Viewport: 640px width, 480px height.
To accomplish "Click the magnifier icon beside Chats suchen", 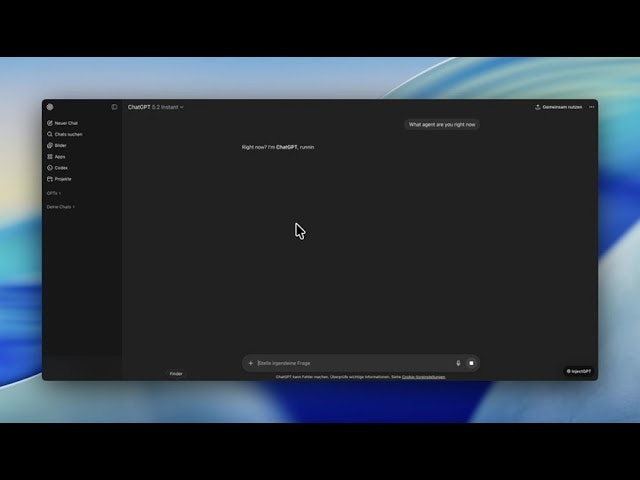I will tap(50, 134).
